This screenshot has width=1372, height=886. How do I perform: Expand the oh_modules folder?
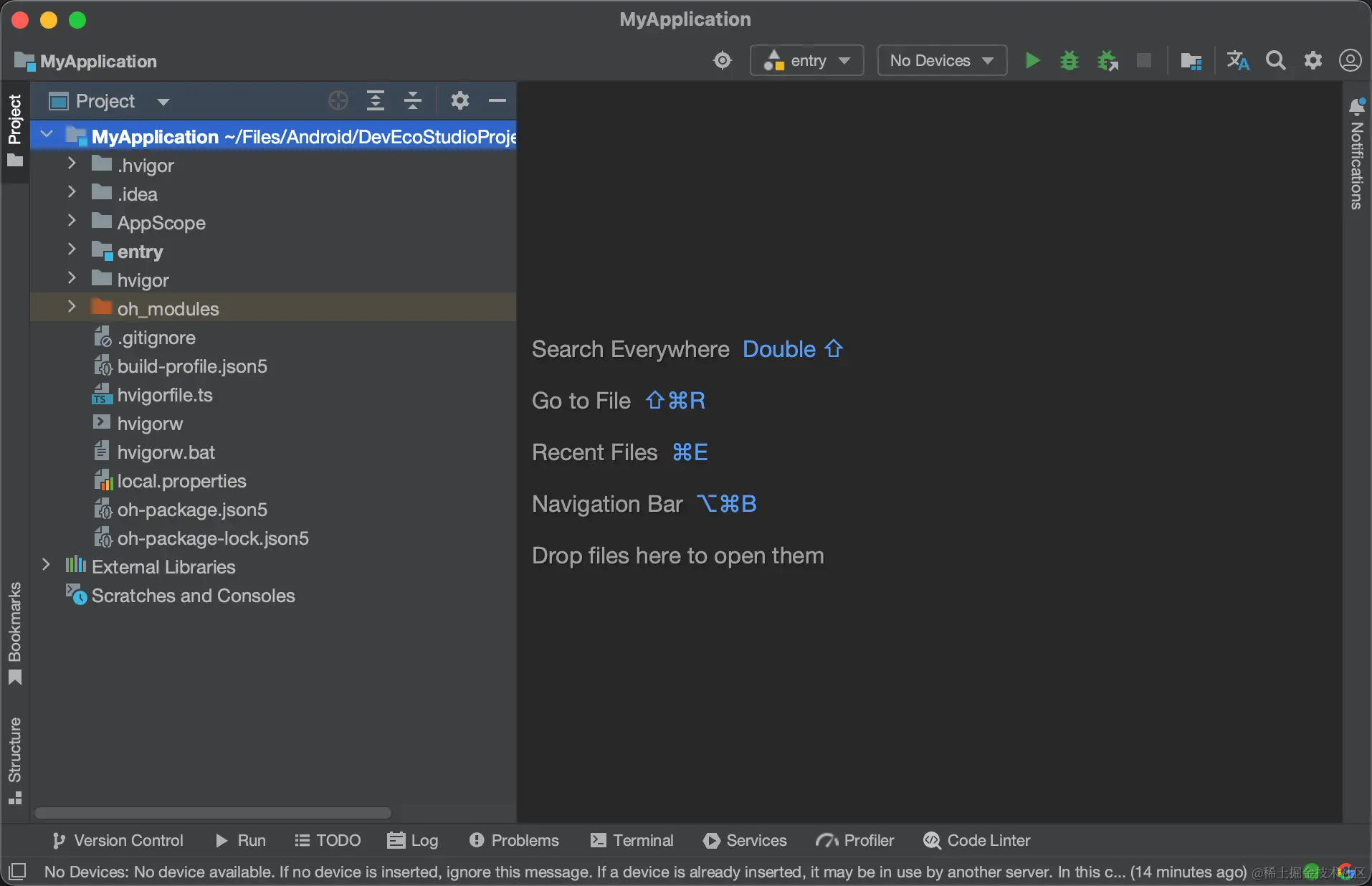pyautogui.click(x=72, y=307)
